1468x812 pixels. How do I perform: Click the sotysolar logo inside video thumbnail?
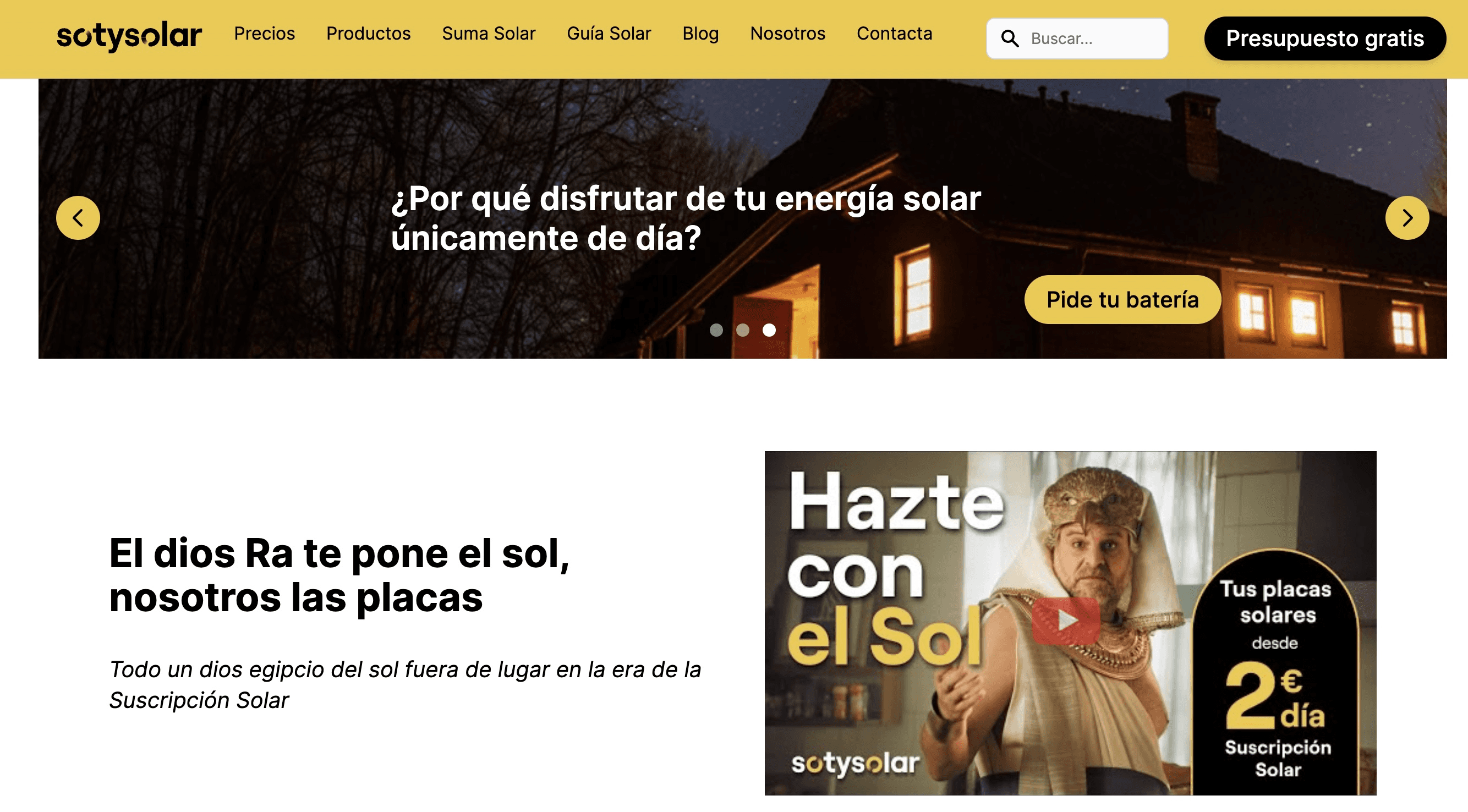(x=855, y=763)
